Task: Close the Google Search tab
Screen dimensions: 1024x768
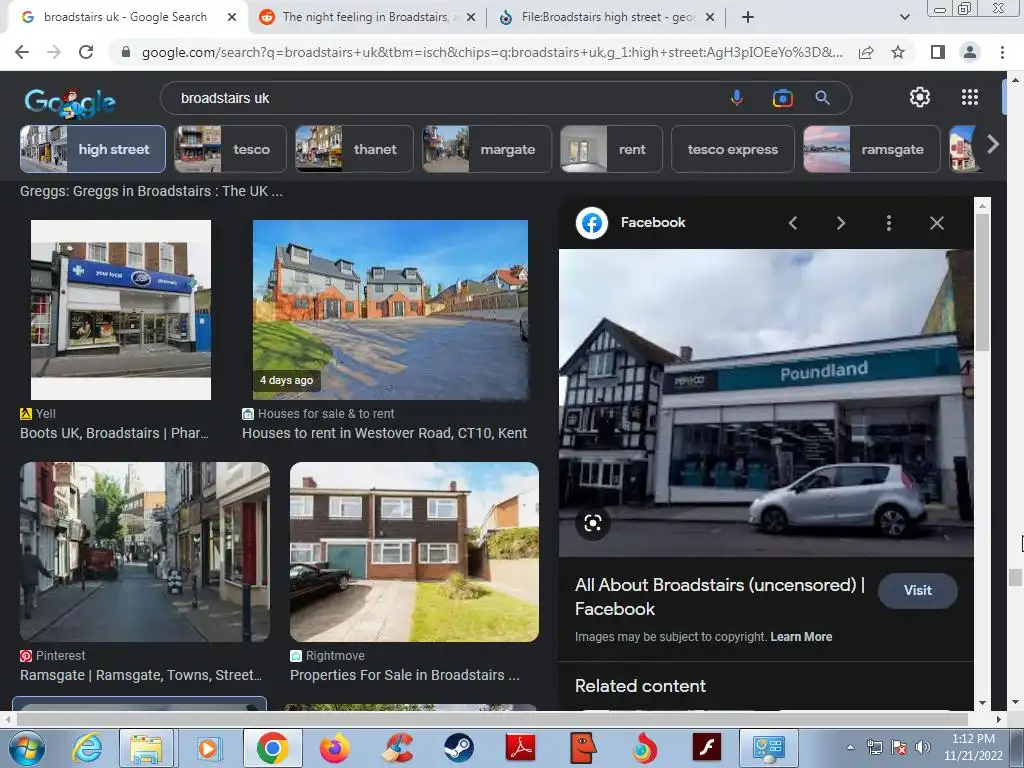Action: (232, 17)
